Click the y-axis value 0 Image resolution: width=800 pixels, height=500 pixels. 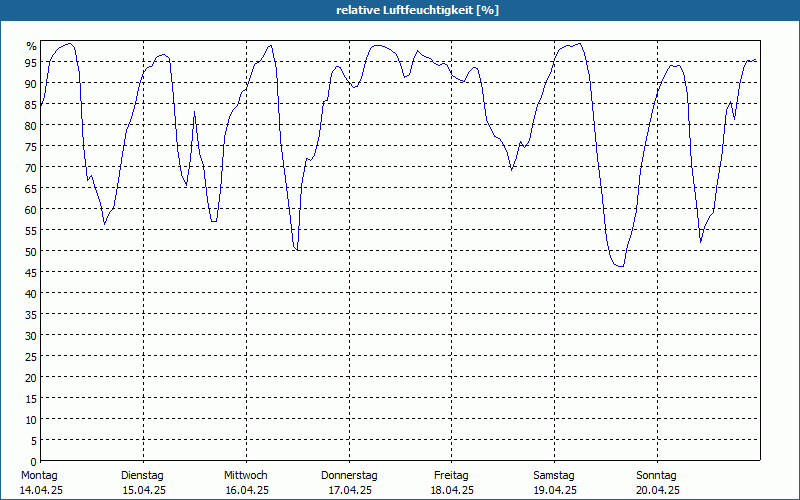(34, 462)
